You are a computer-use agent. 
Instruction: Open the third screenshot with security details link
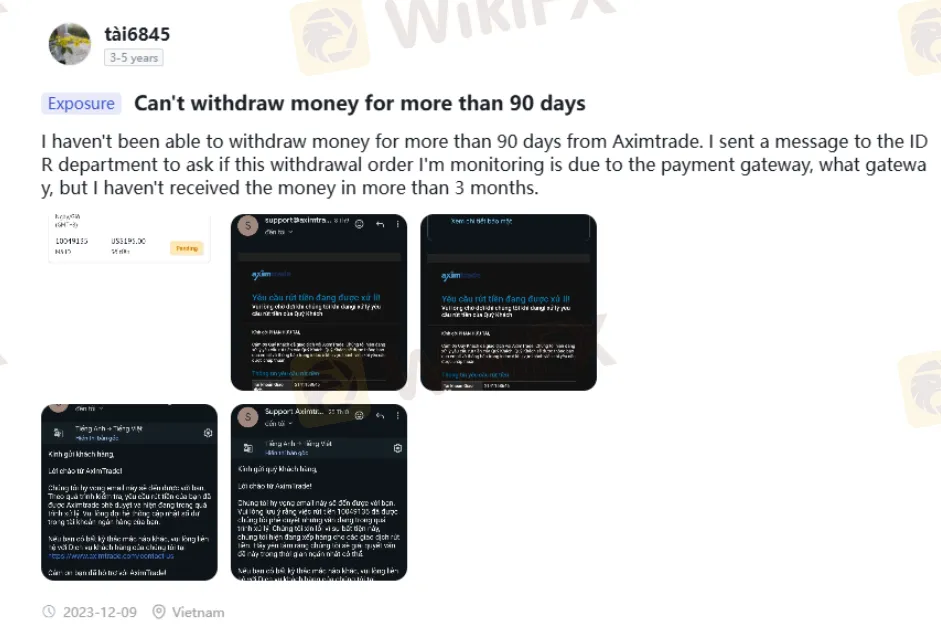pos(508,302)
